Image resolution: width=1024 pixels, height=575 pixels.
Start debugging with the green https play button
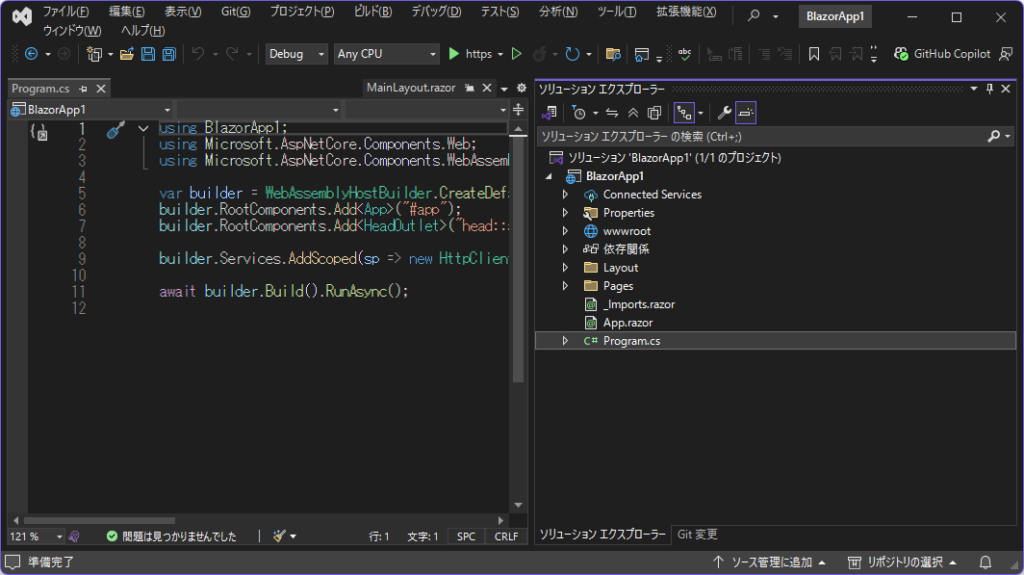[x=454, y=54]
